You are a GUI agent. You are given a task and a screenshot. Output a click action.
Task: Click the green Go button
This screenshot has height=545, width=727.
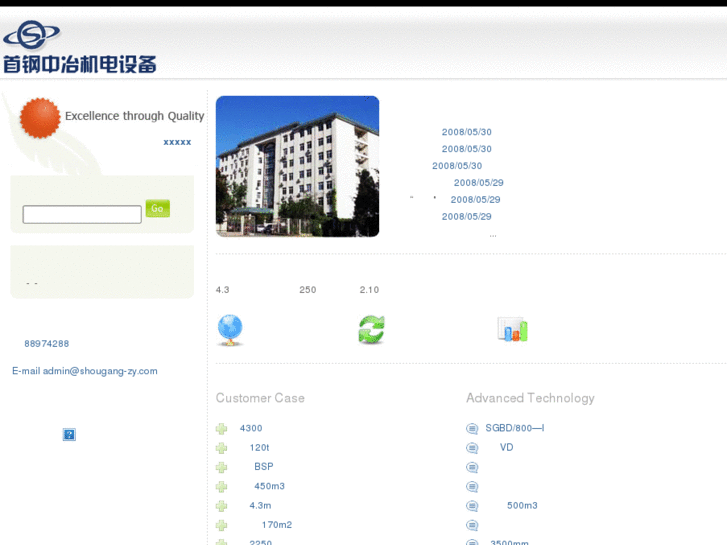pyautogui.click(x=158, y=209)
